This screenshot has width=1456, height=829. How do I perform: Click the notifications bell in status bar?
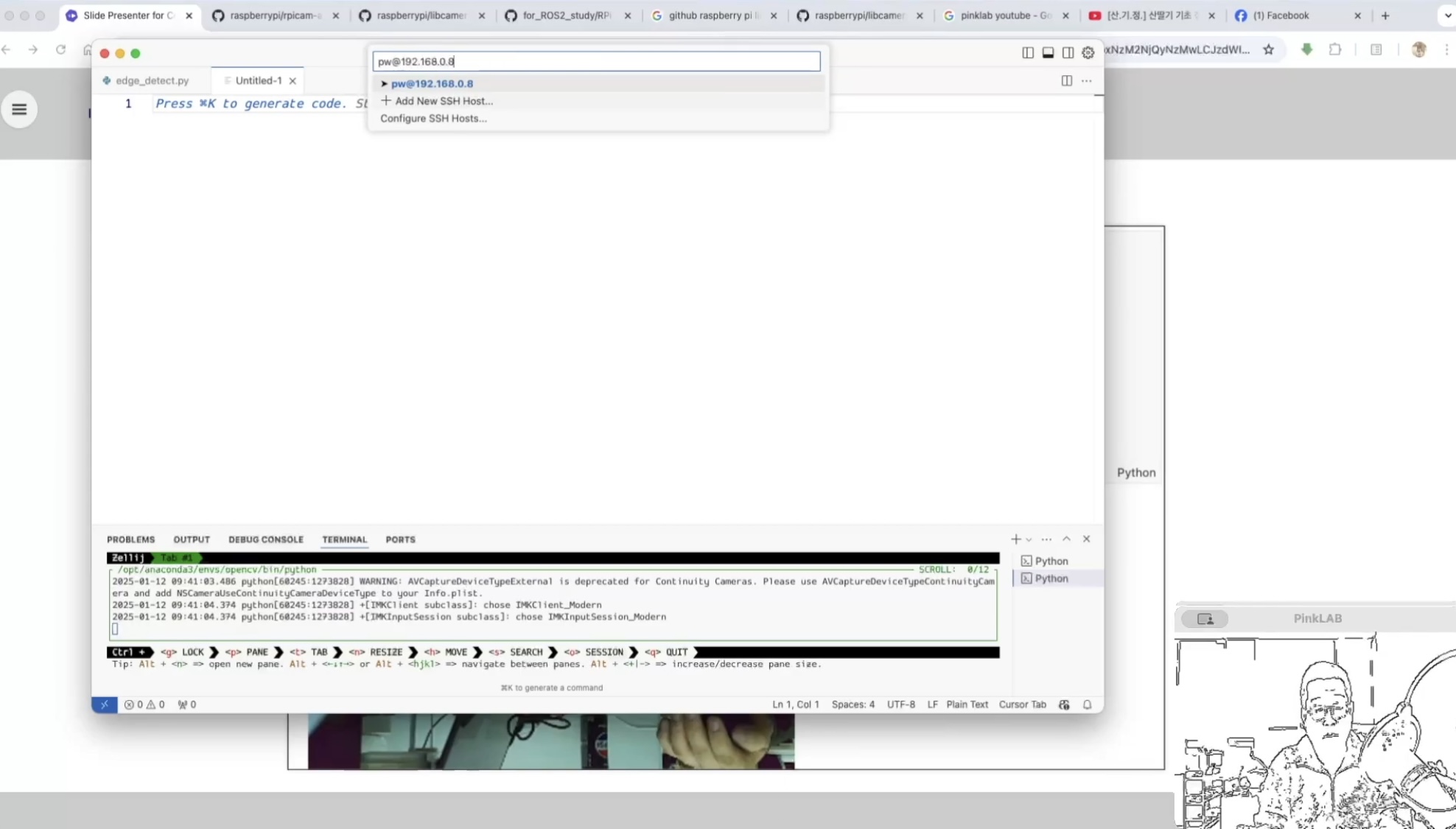[1087, 704]
